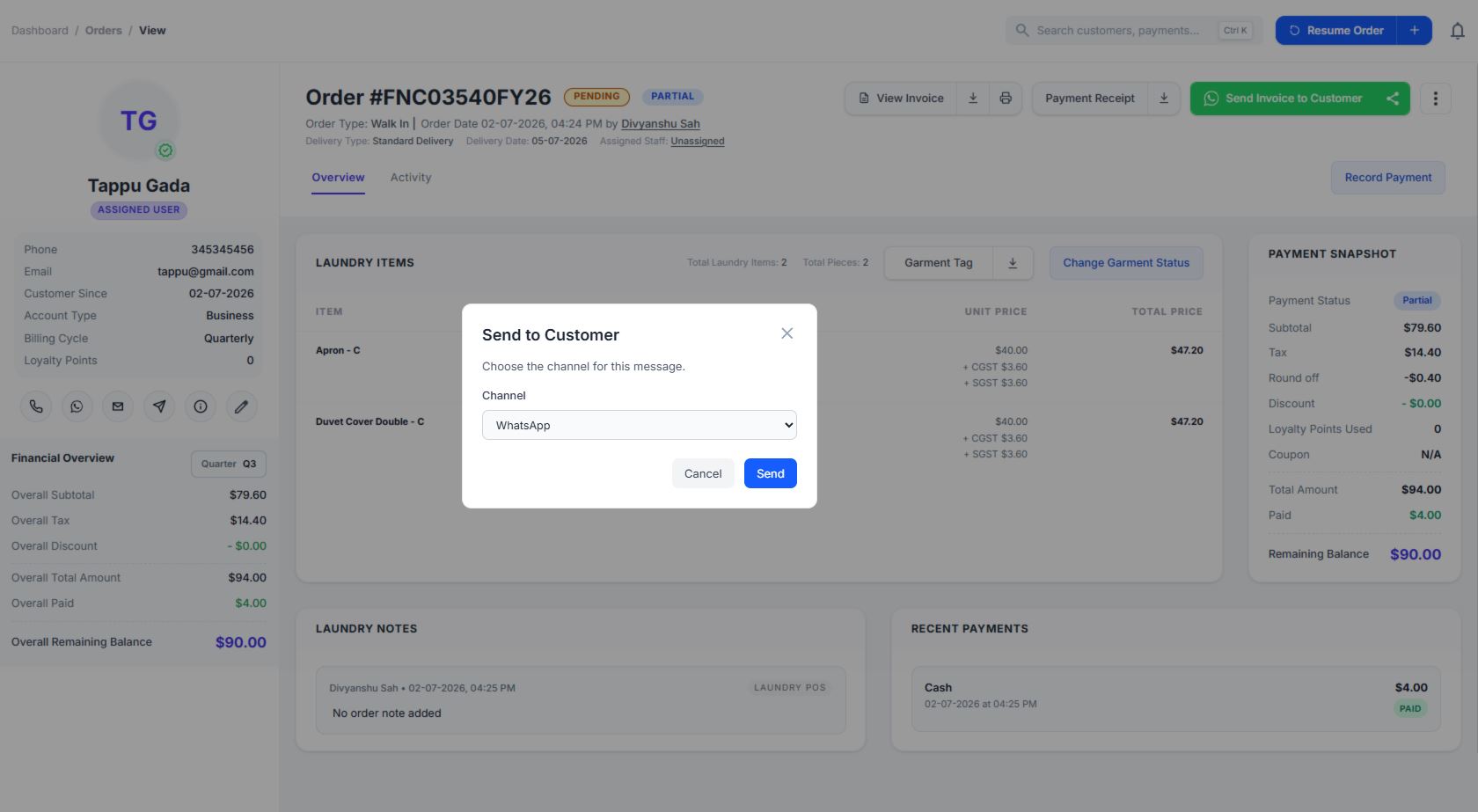Click the paper plane send icon
1478x812 pixels.
pos(159,406)
